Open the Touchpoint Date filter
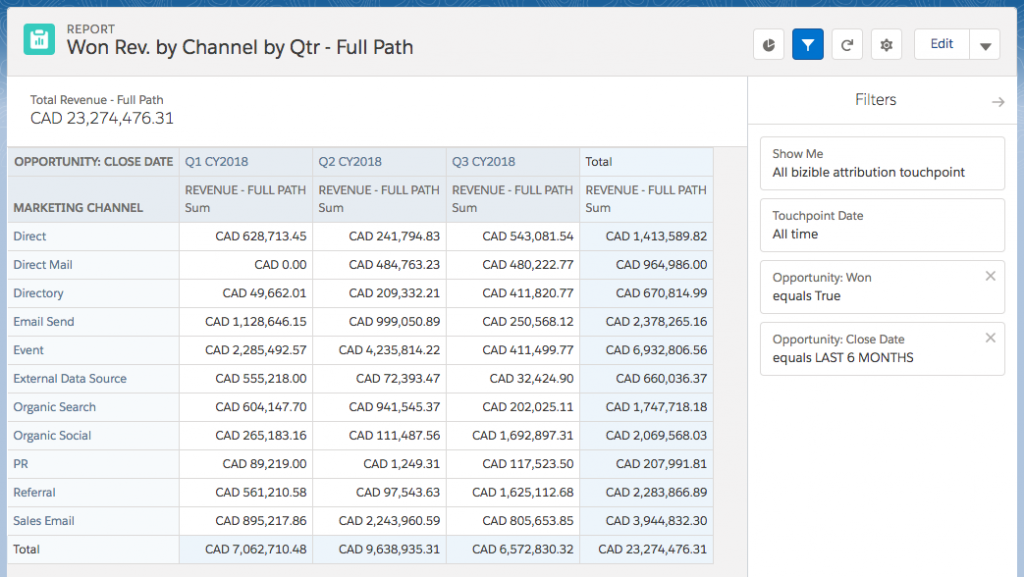1024x577 pixels. point(881,225)
